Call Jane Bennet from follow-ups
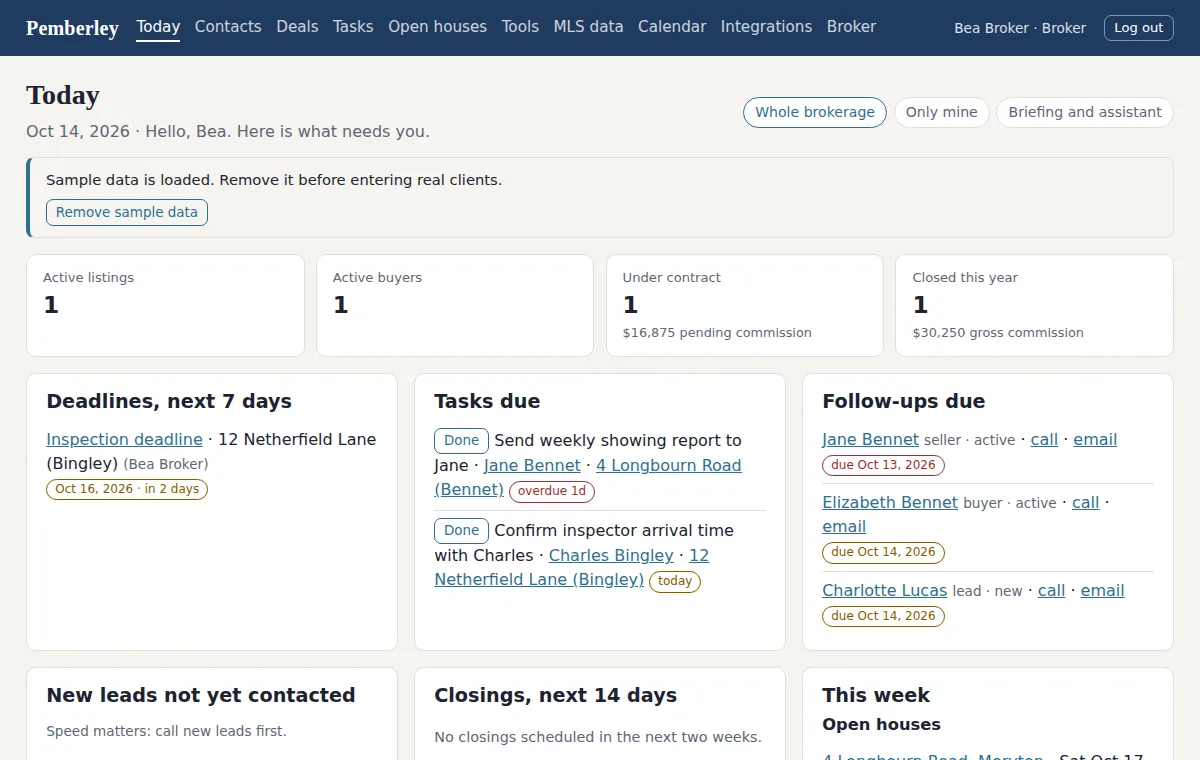This screenshot has height=760, width=1200. pyautogui.click(x=1044, y=439)
